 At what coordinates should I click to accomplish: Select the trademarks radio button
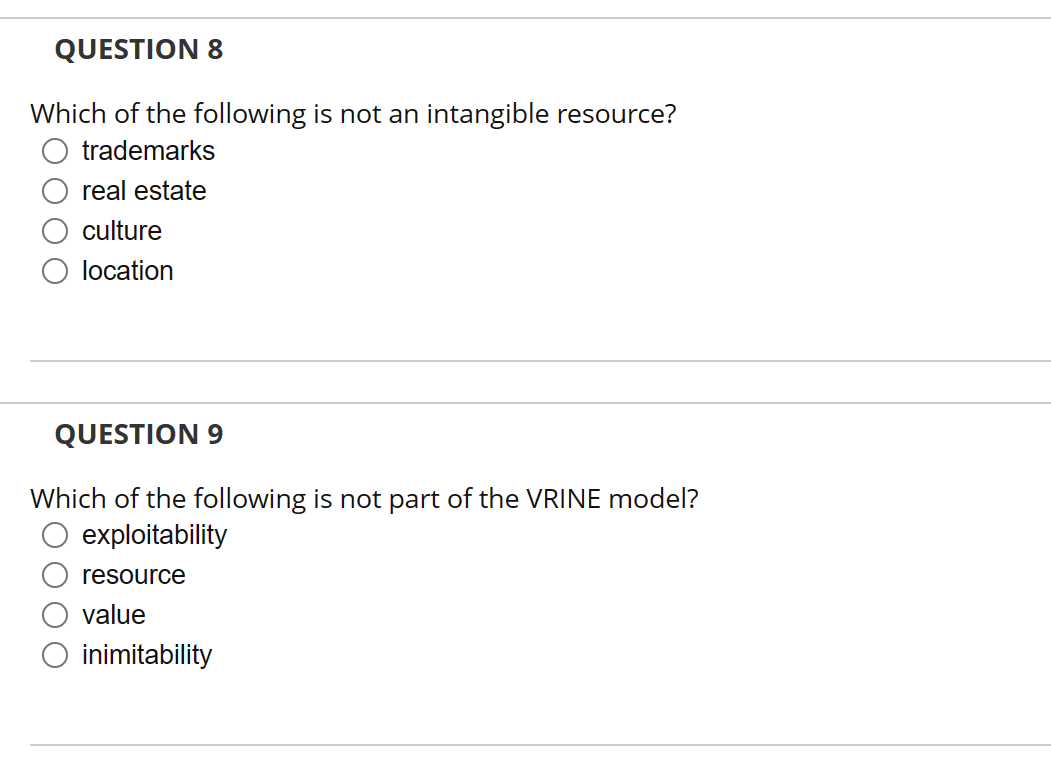56,151
